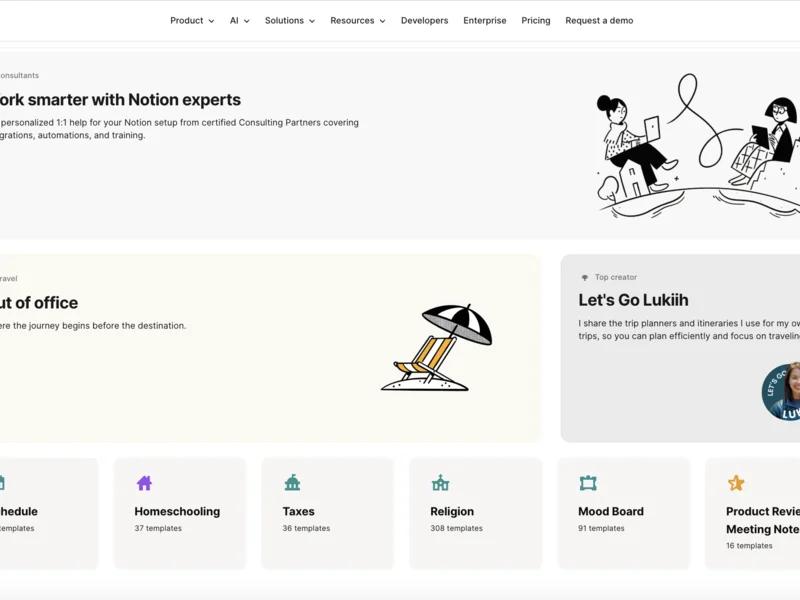Viewport: 800px width, 600px height.
Task: Click the beach chair umbrella illustration
Action: click(x=437, y=347)
